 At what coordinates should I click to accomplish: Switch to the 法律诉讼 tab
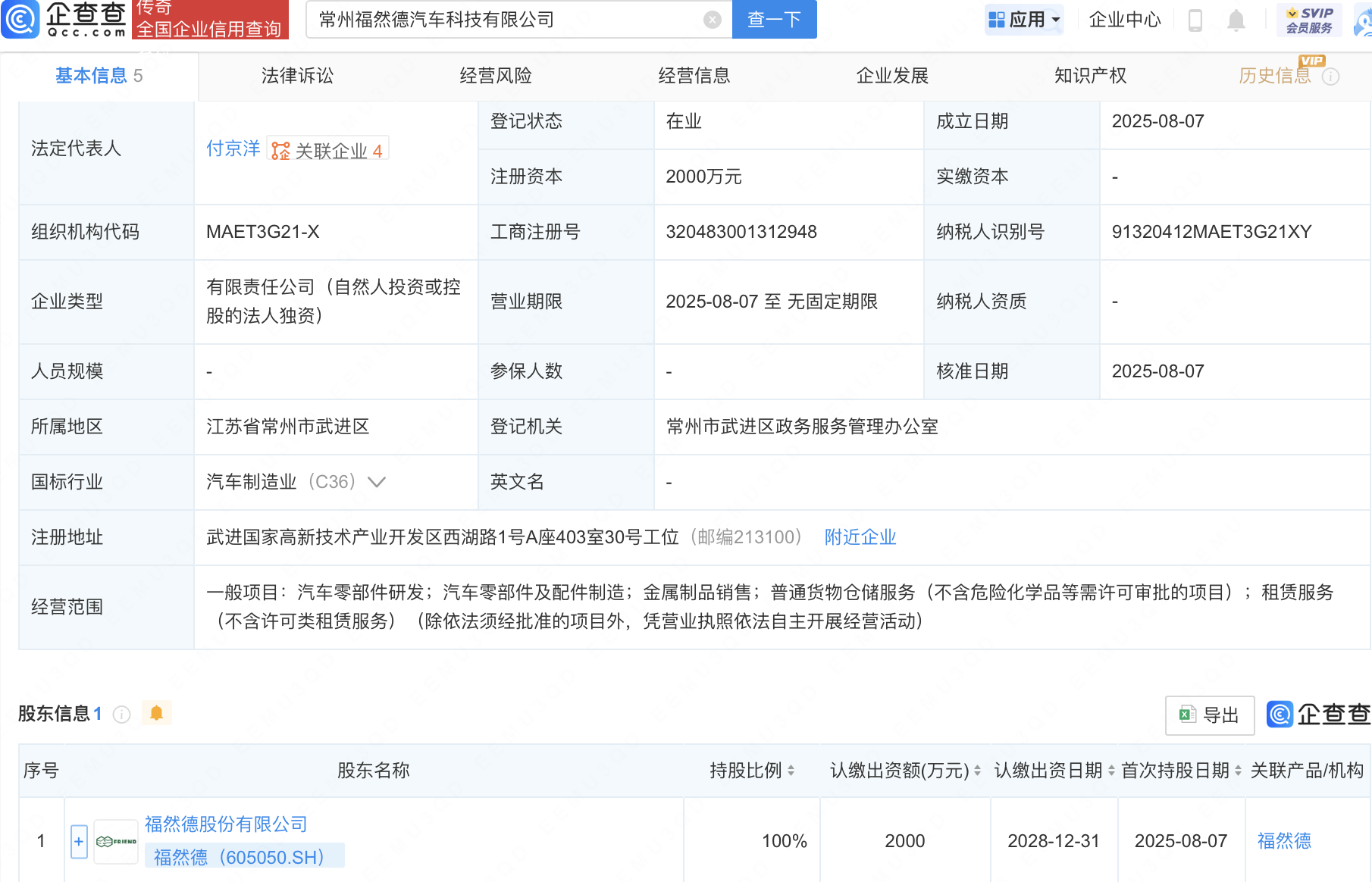[x=297, y=76]
